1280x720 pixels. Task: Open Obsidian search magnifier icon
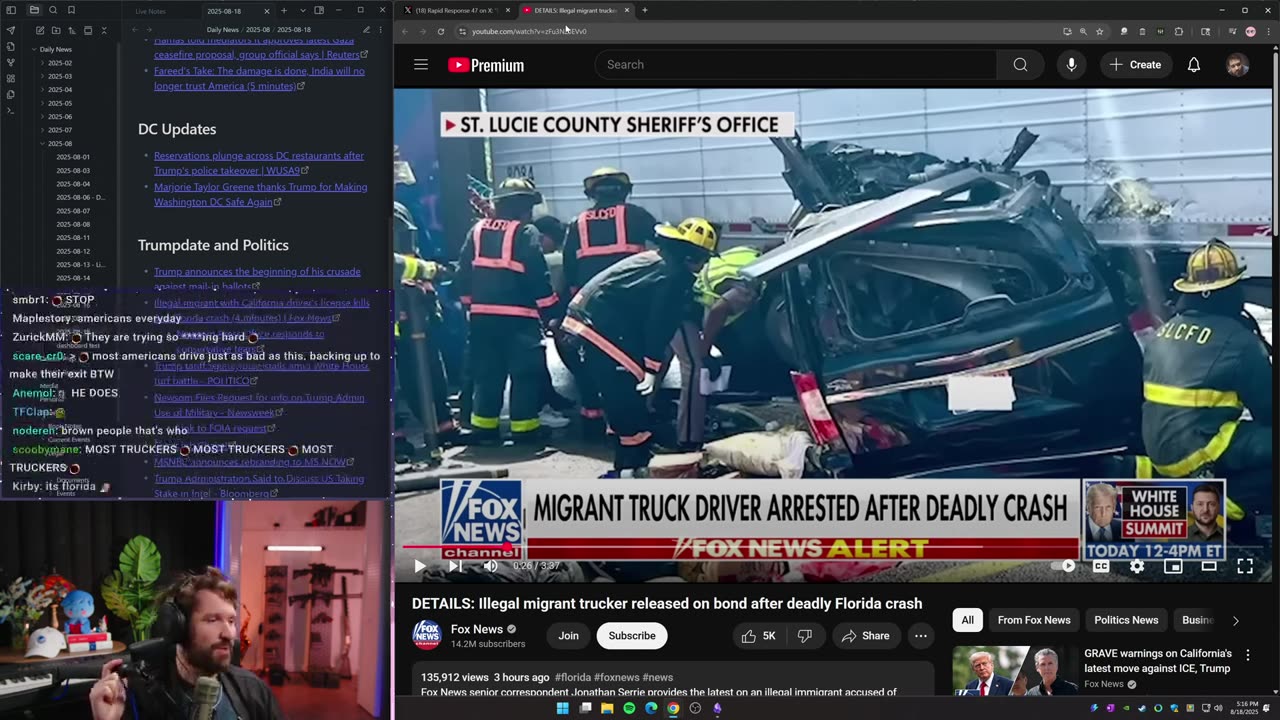pyautogui.click(x=53, y=10)
